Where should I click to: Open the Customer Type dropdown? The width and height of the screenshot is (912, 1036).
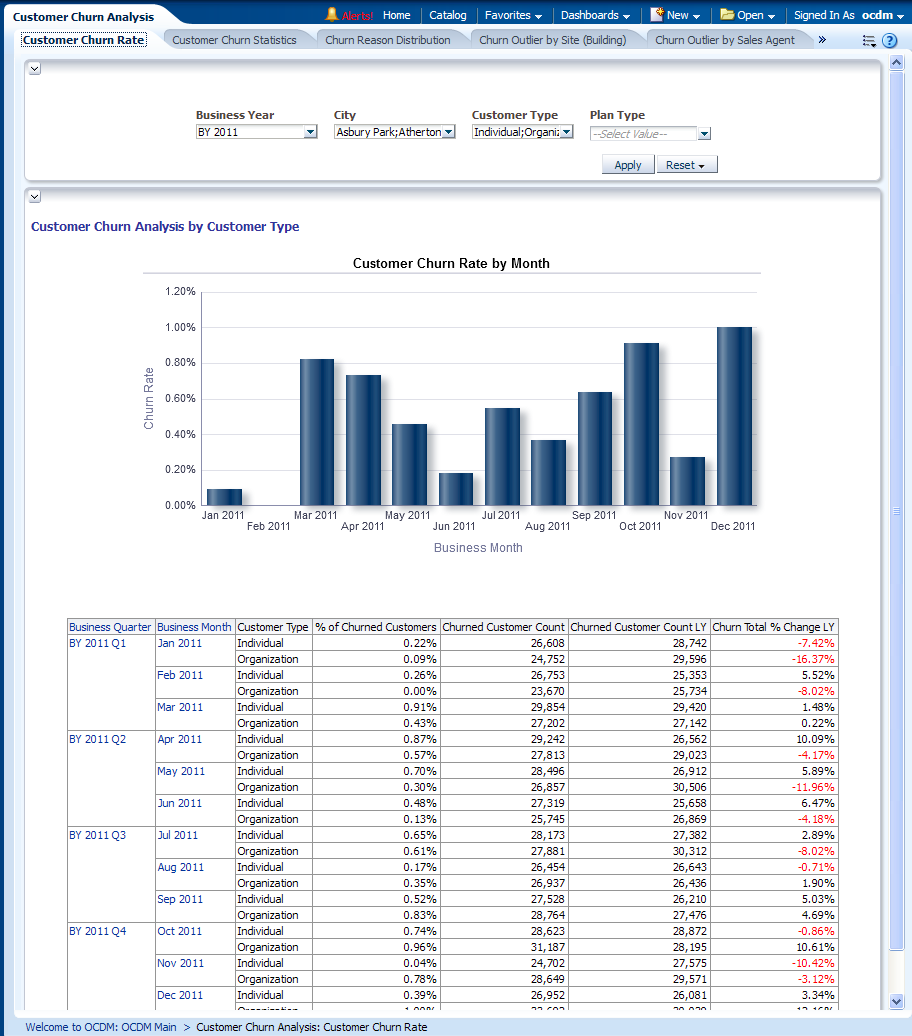point(566,132)
